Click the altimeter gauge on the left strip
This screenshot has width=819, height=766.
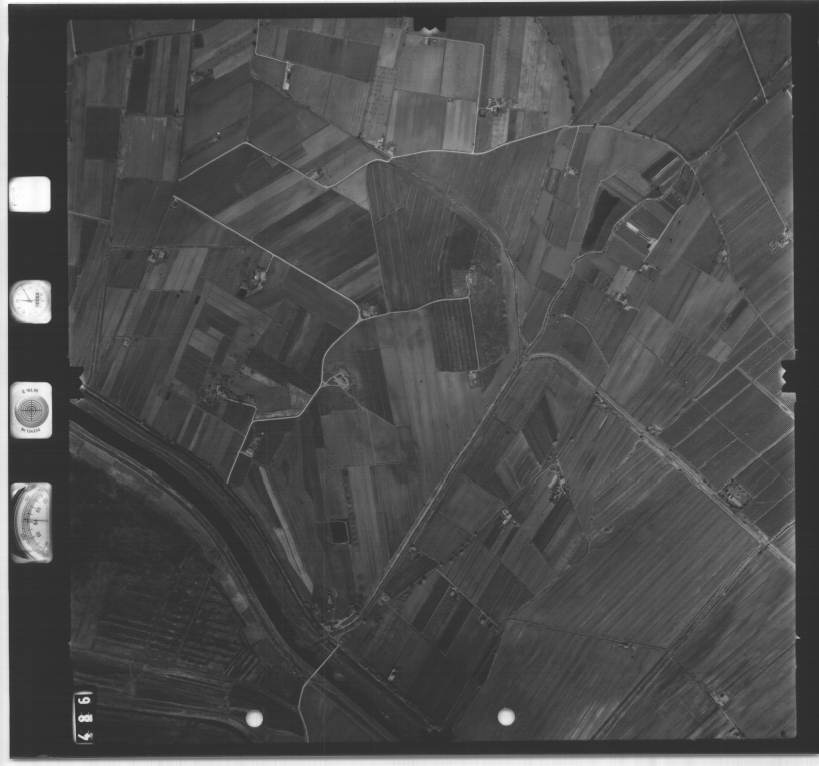31,522
